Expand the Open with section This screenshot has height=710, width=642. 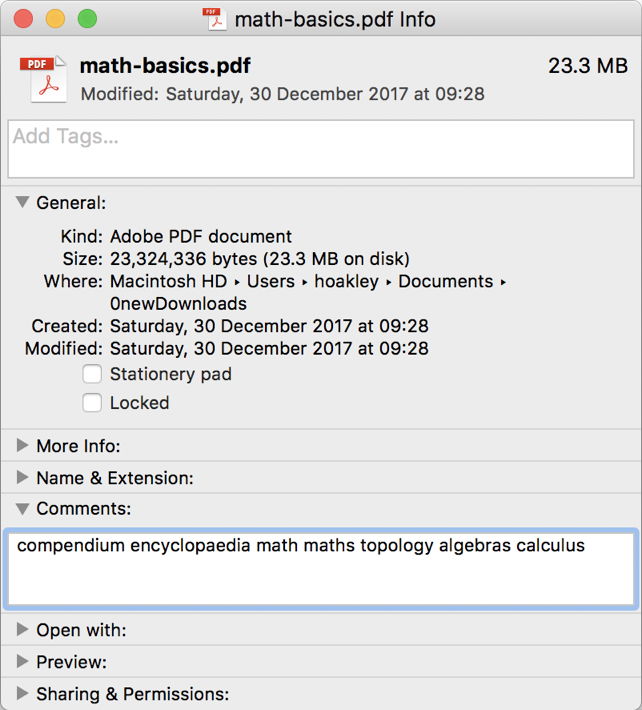22,630
